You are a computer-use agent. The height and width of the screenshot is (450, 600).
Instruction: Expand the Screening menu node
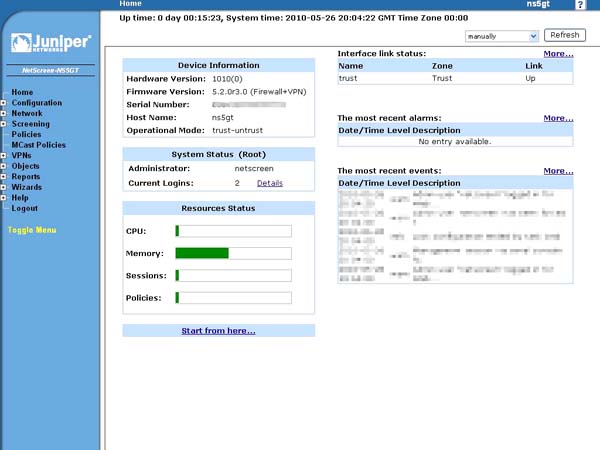pos(3,124)
